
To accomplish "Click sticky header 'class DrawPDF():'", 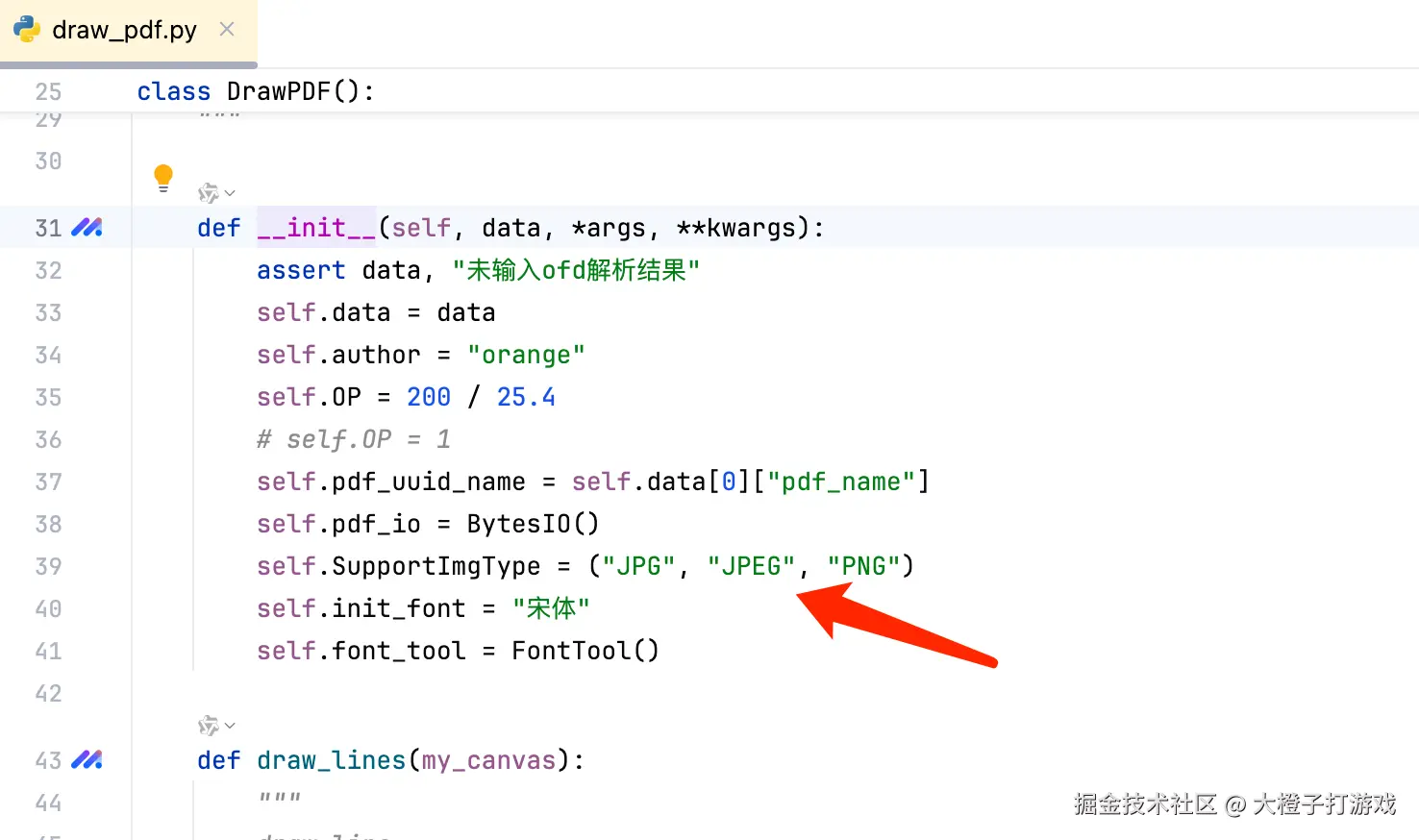I will 256,91.
